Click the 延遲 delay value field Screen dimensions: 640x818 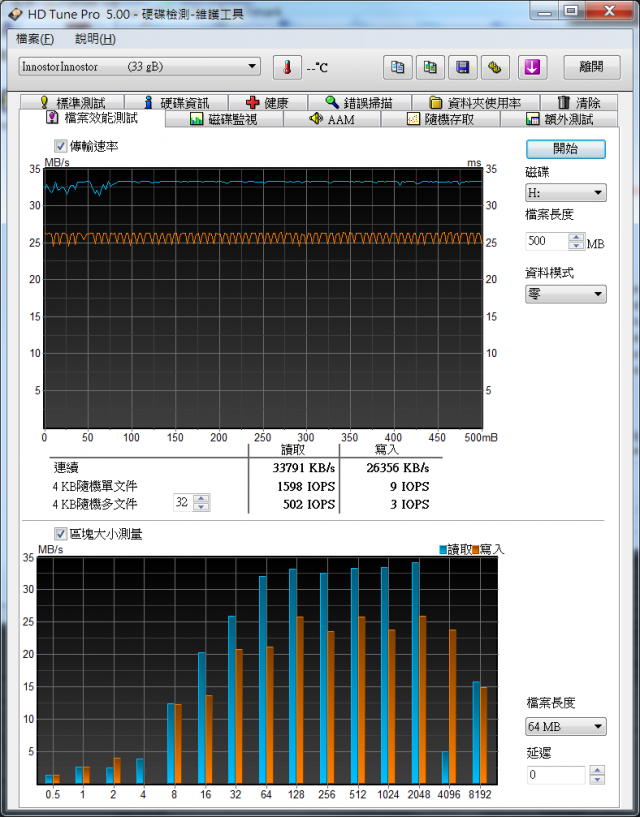[557, 775]
